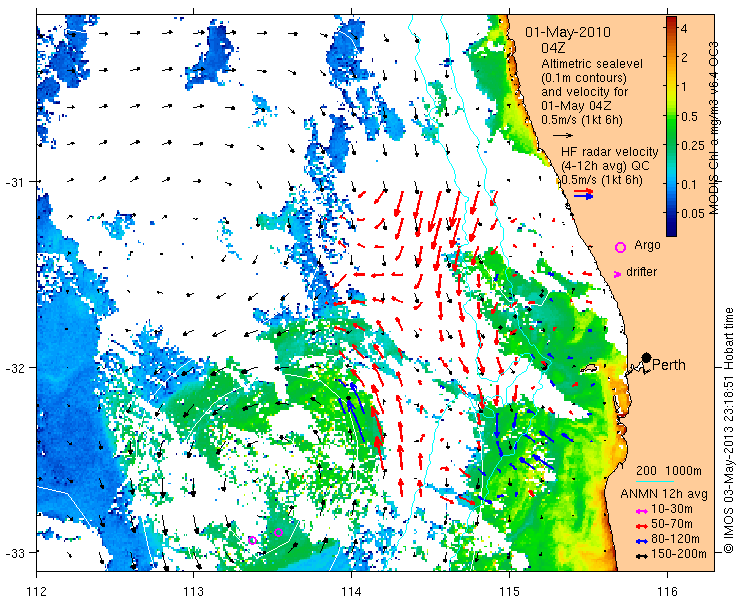
Task: Click the Argo legend label
Action: coord(647,245)
